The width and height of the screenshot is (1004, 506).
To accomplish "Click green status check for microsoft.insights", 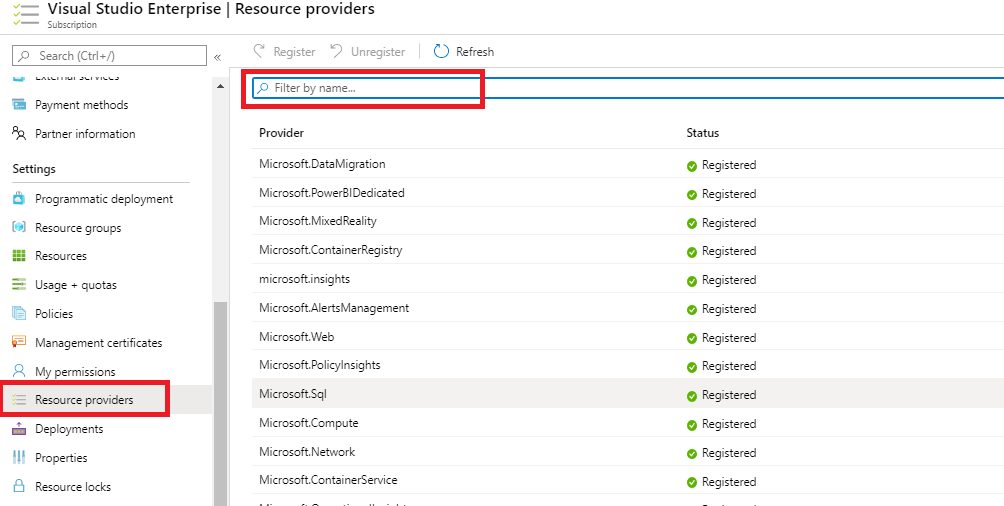I will [692, 281].
